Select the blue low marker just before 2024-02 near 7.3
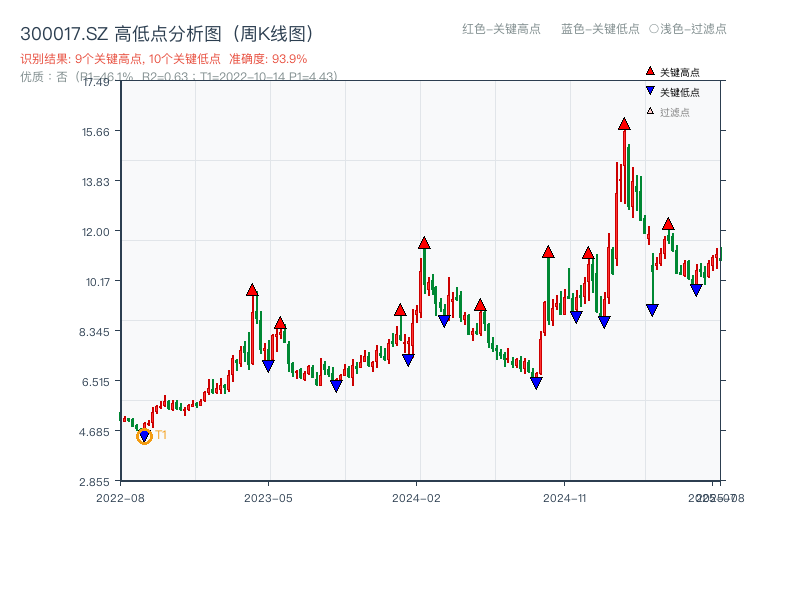800x600 pixels. [x=408, y=360]
